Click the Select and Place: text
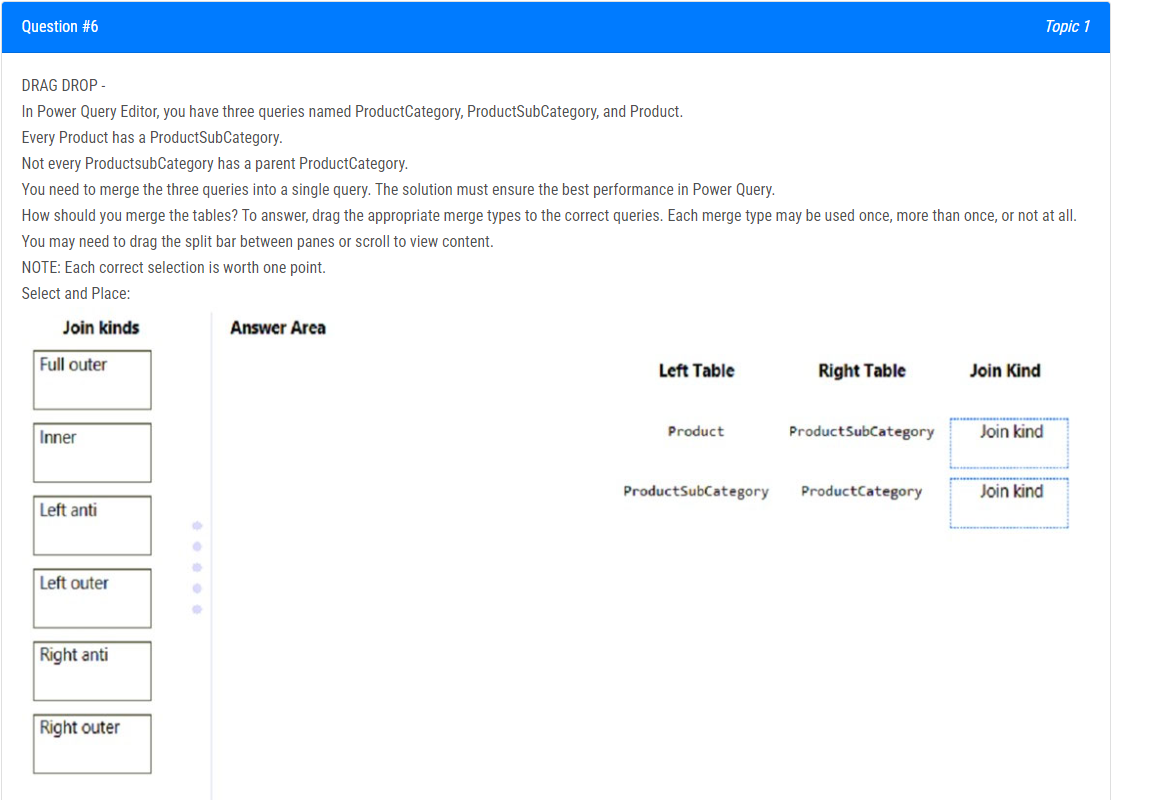 76,294
